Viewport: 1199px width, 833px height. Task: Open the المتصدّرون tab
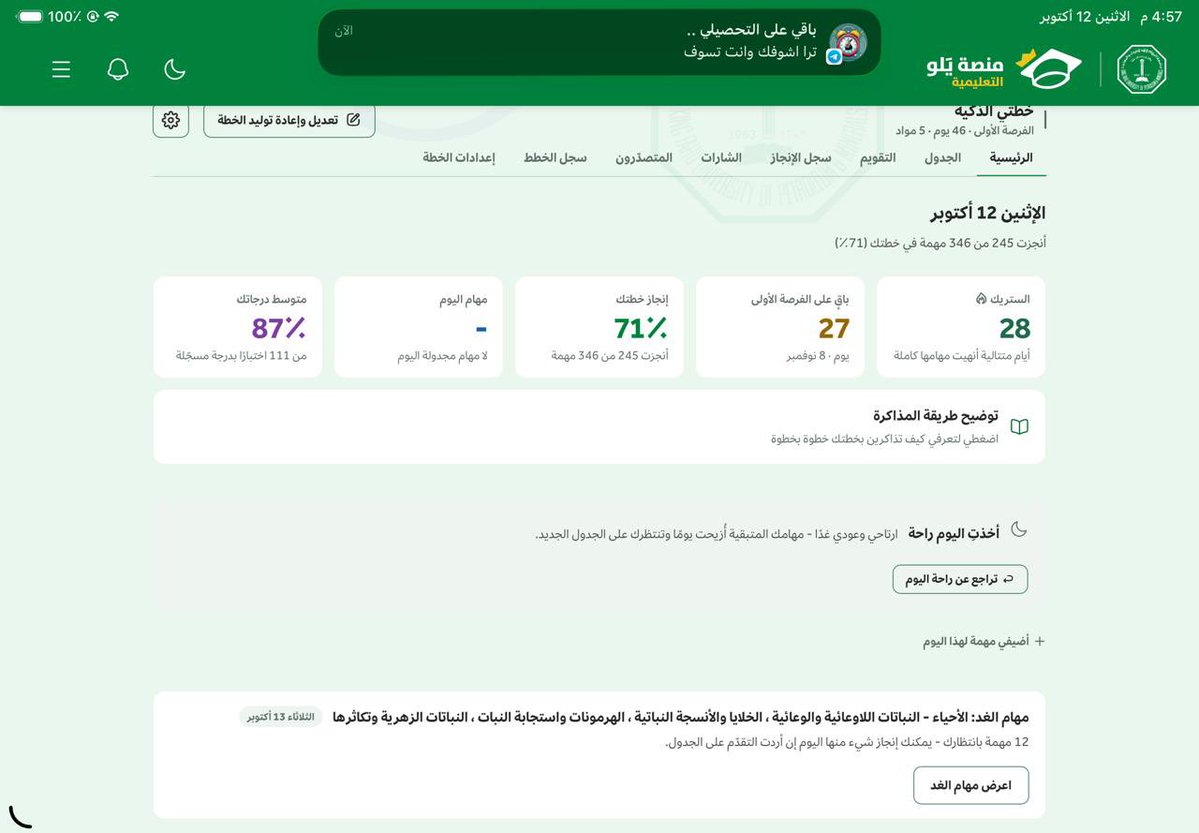[x=644, y=158]
